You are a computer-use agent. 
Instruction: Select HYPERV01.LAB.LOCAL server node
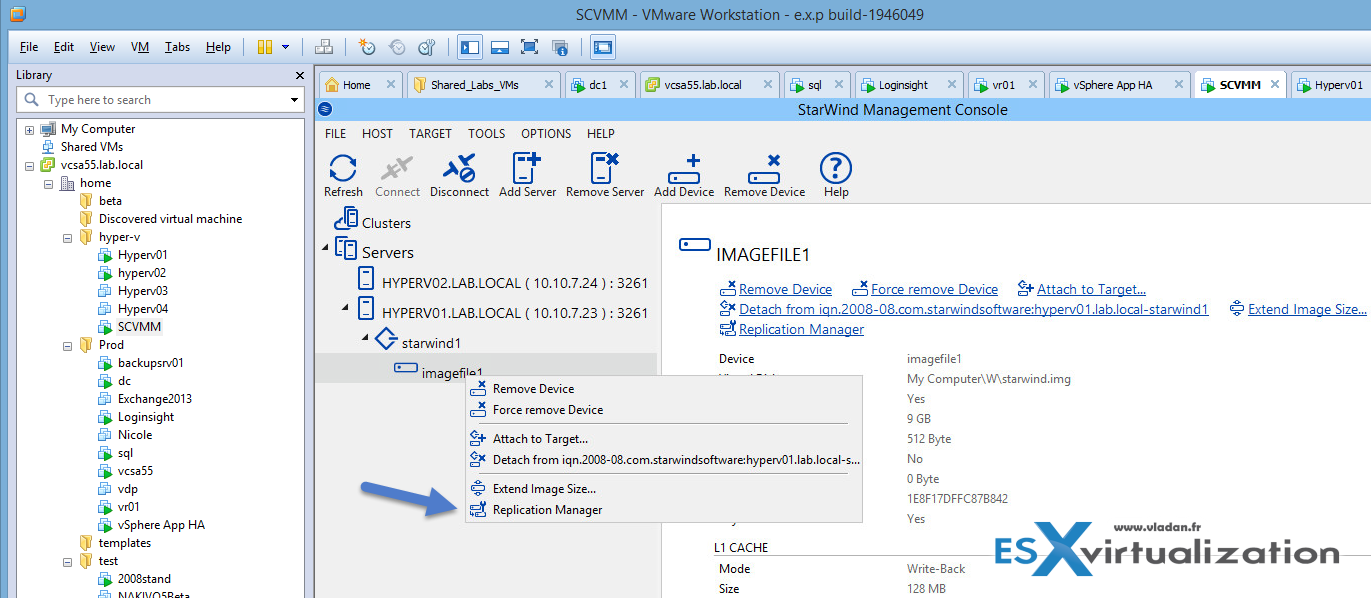pos(515,312)
